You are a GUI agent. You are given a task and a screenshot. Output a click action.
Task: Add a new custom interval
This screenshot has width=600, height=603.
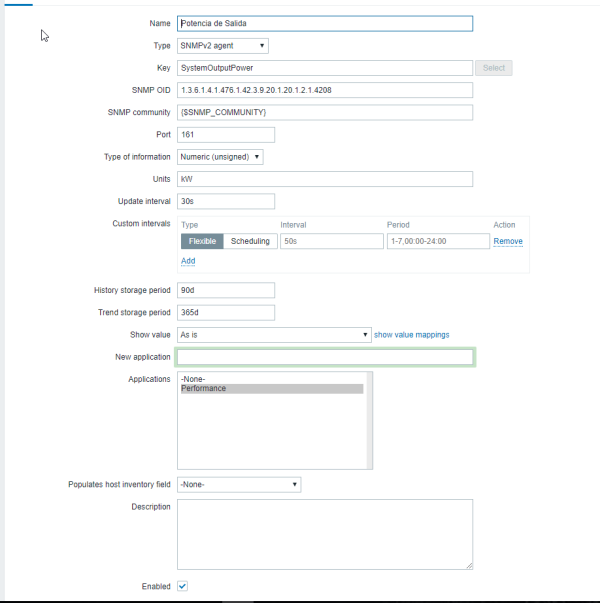coord(188,261)
